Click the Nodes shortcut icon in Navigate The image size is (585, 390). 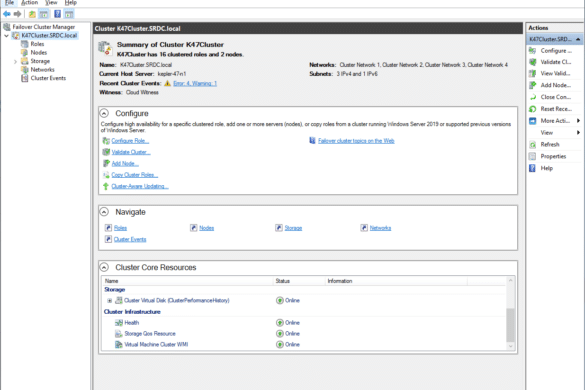pyautogui.click(x=193, y=228)
